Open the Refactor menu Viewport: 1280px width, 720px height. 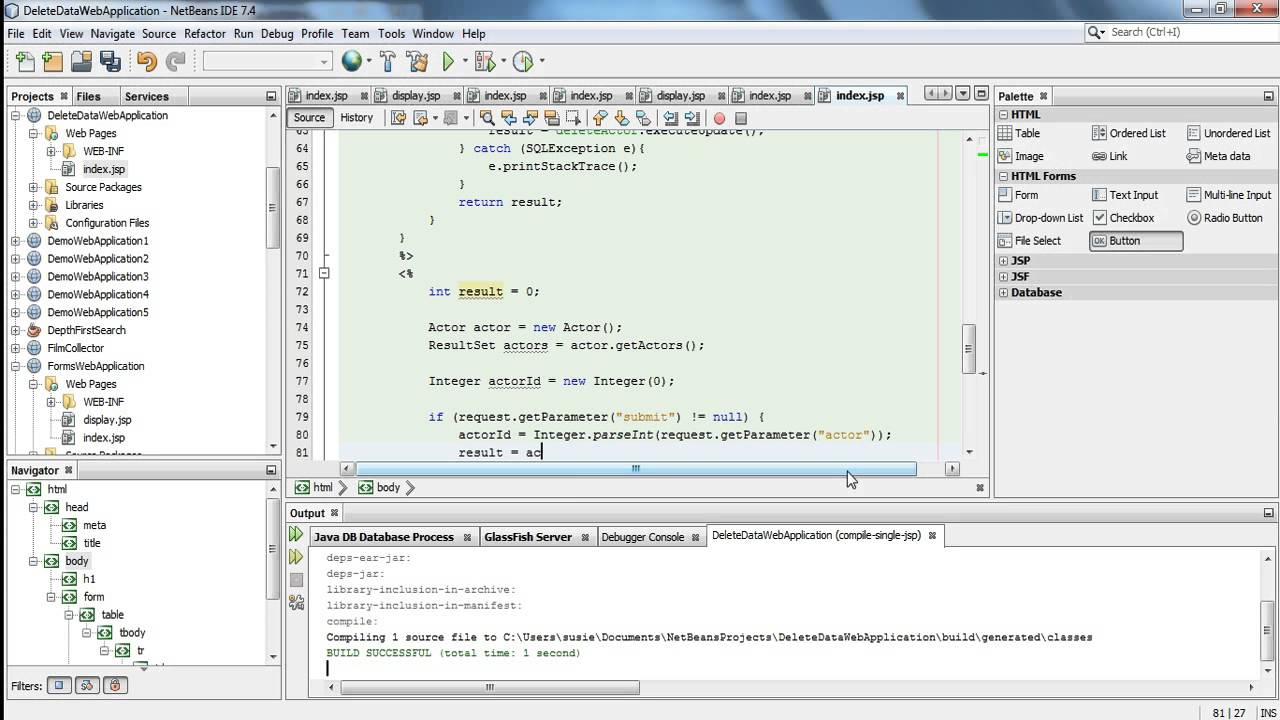click(204, 33)
